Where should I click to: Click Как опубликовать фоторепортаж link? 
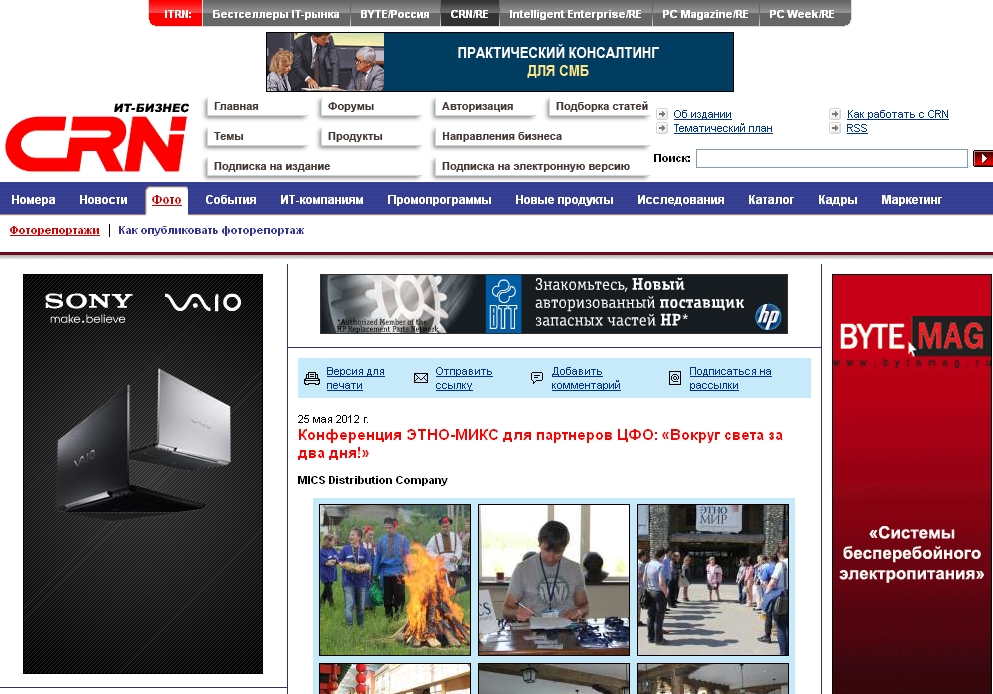[x=211, y=230]
